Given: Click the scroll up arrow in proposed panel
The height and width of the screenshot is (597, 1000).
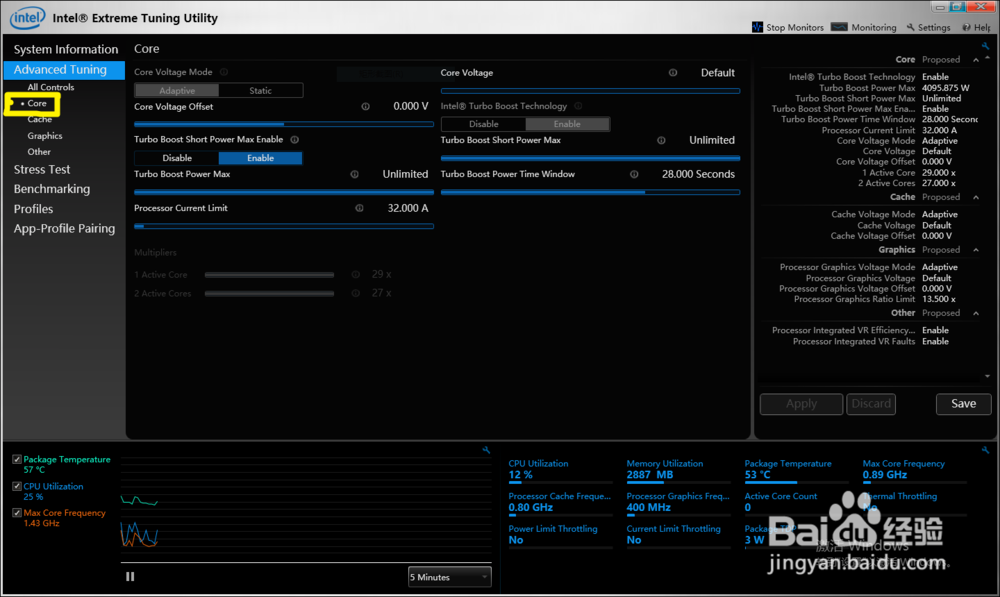Looking at the screenshot, I should pos(988,59).
